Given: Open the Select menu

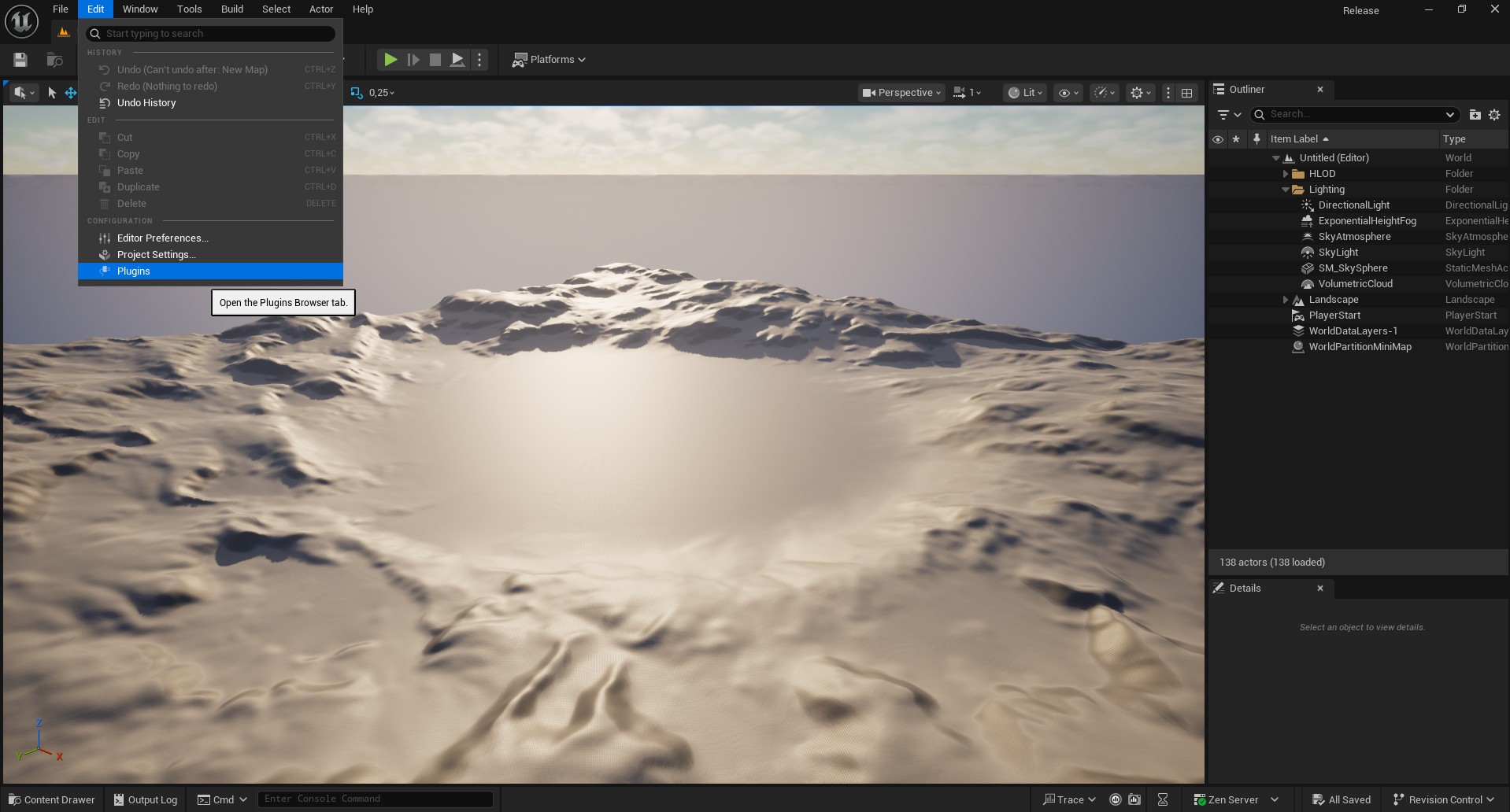Looking at the screenshot, I should pos(276,9).
